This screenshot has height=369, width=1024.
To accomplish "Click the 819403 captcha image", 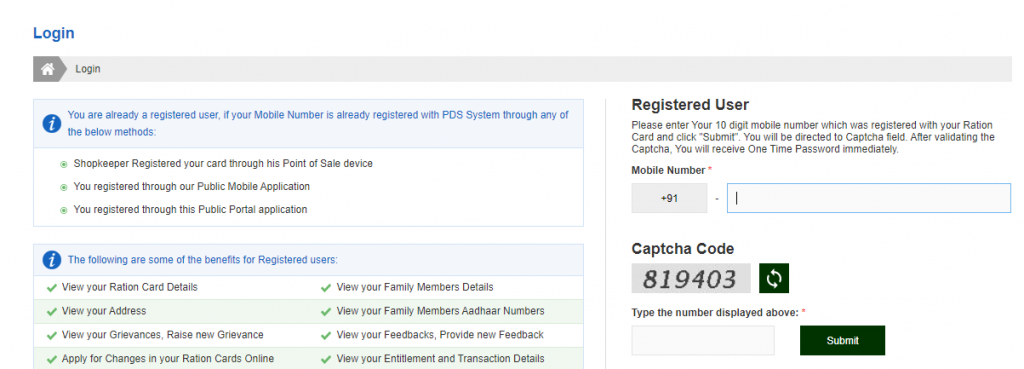I will coord(691,279).
